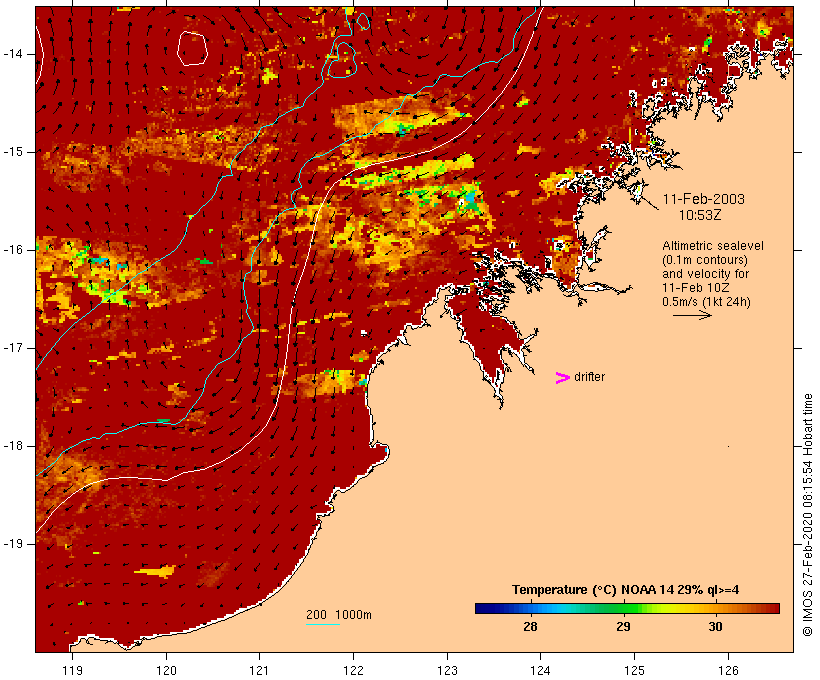Click the '-15' latitude axis label

tap(13, 152)
